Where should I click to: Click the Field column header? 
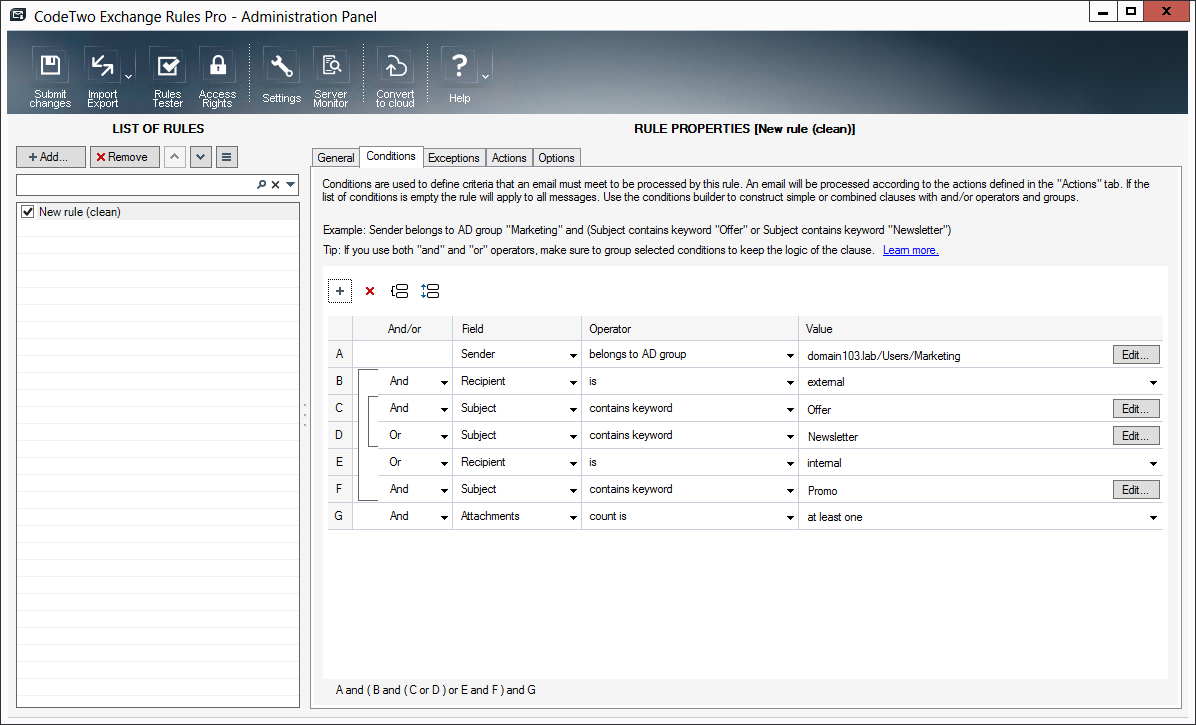pyautogui.click(x=516, y=329)
